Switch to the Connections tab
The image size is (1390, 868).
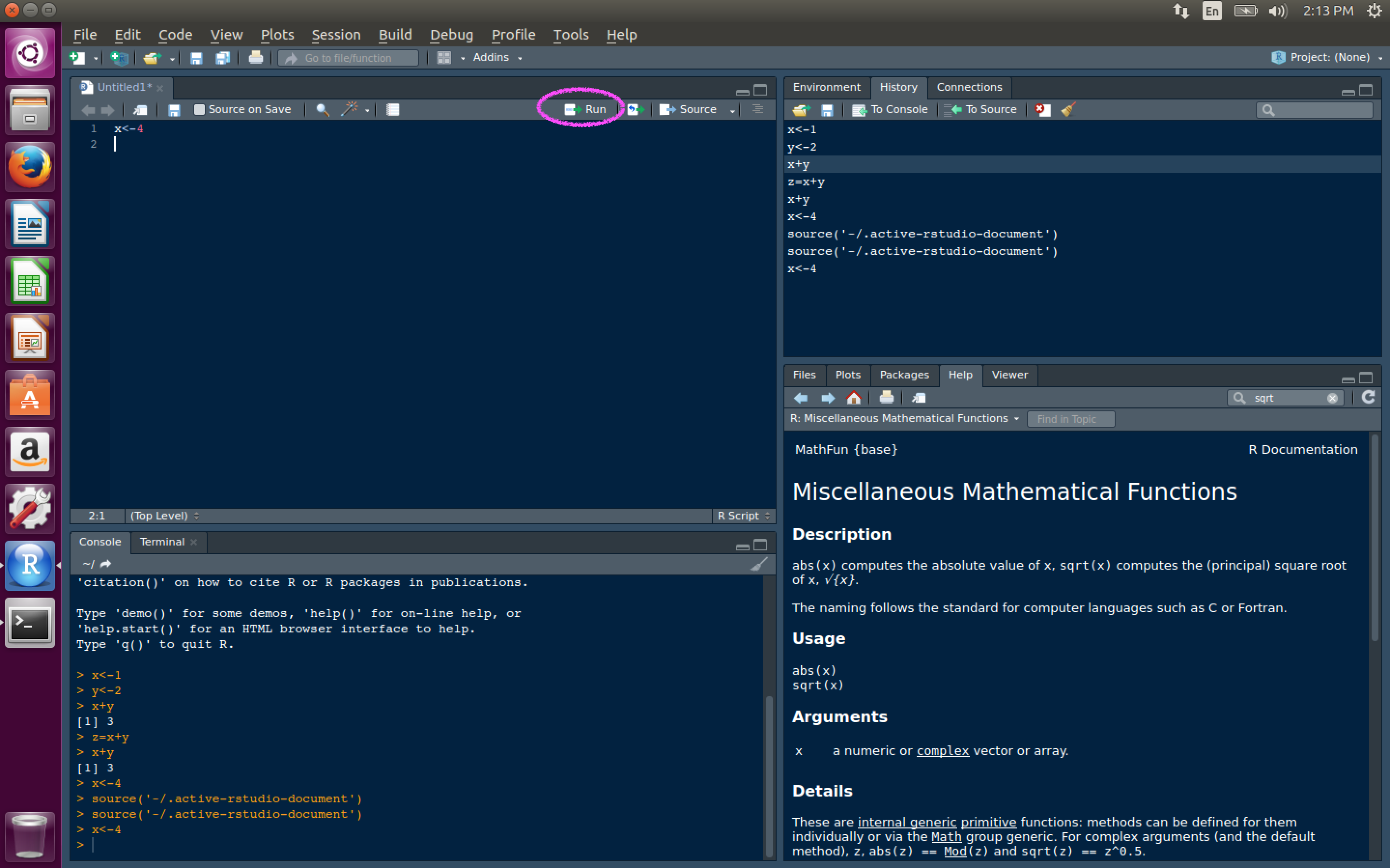(969, 87)
